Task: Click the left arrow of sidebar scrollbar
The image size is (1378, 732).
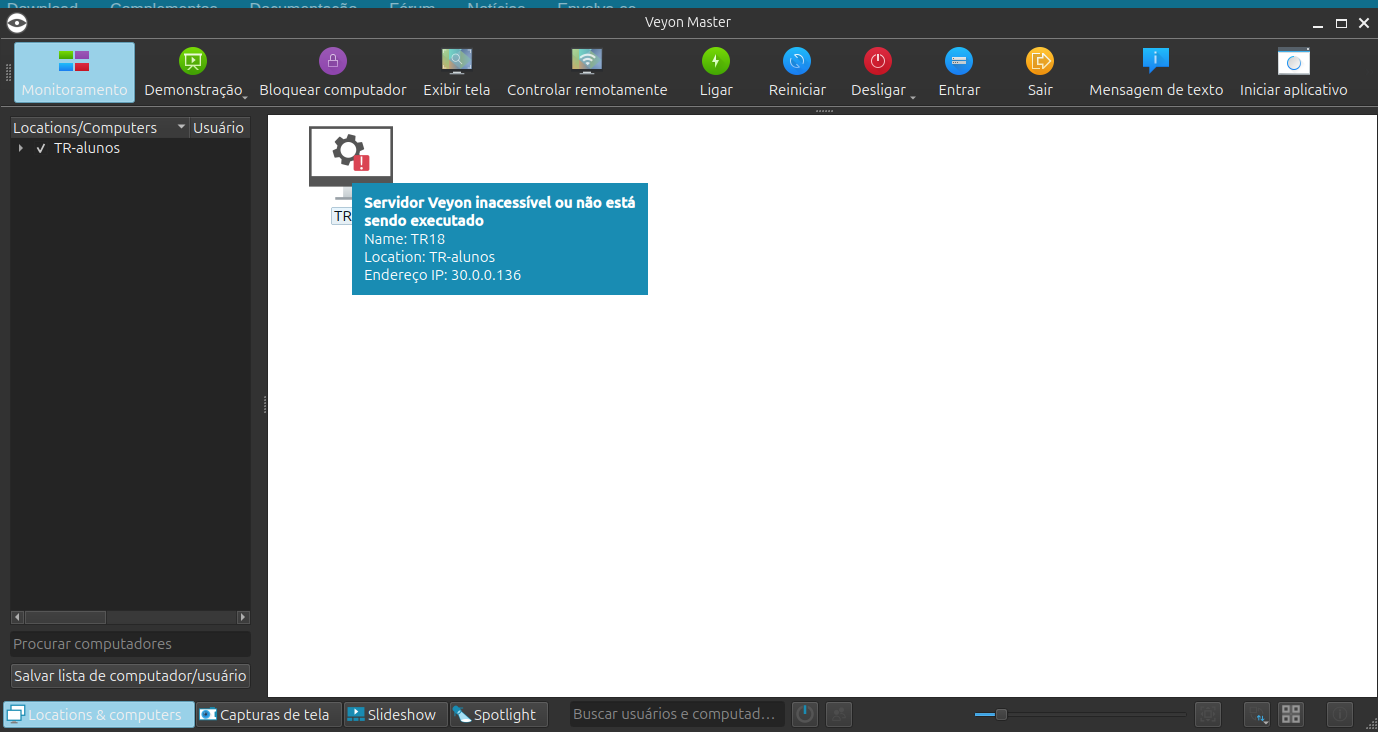Action: pos(17,618)
